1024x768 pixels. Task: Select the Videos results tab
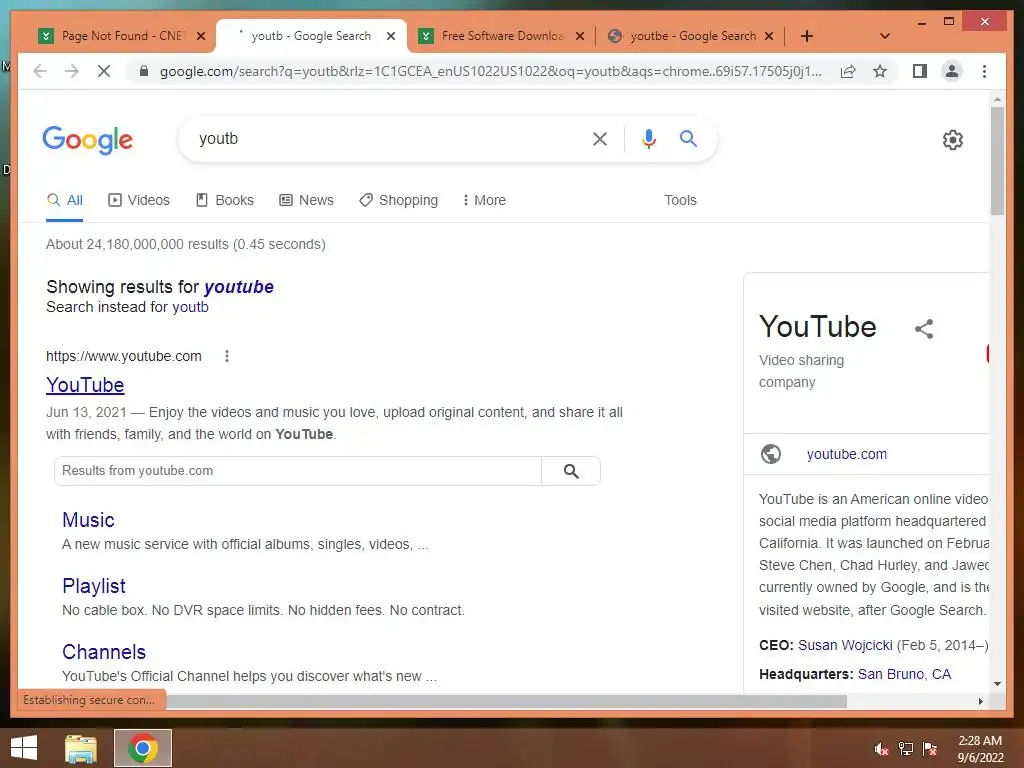(138, 200)
